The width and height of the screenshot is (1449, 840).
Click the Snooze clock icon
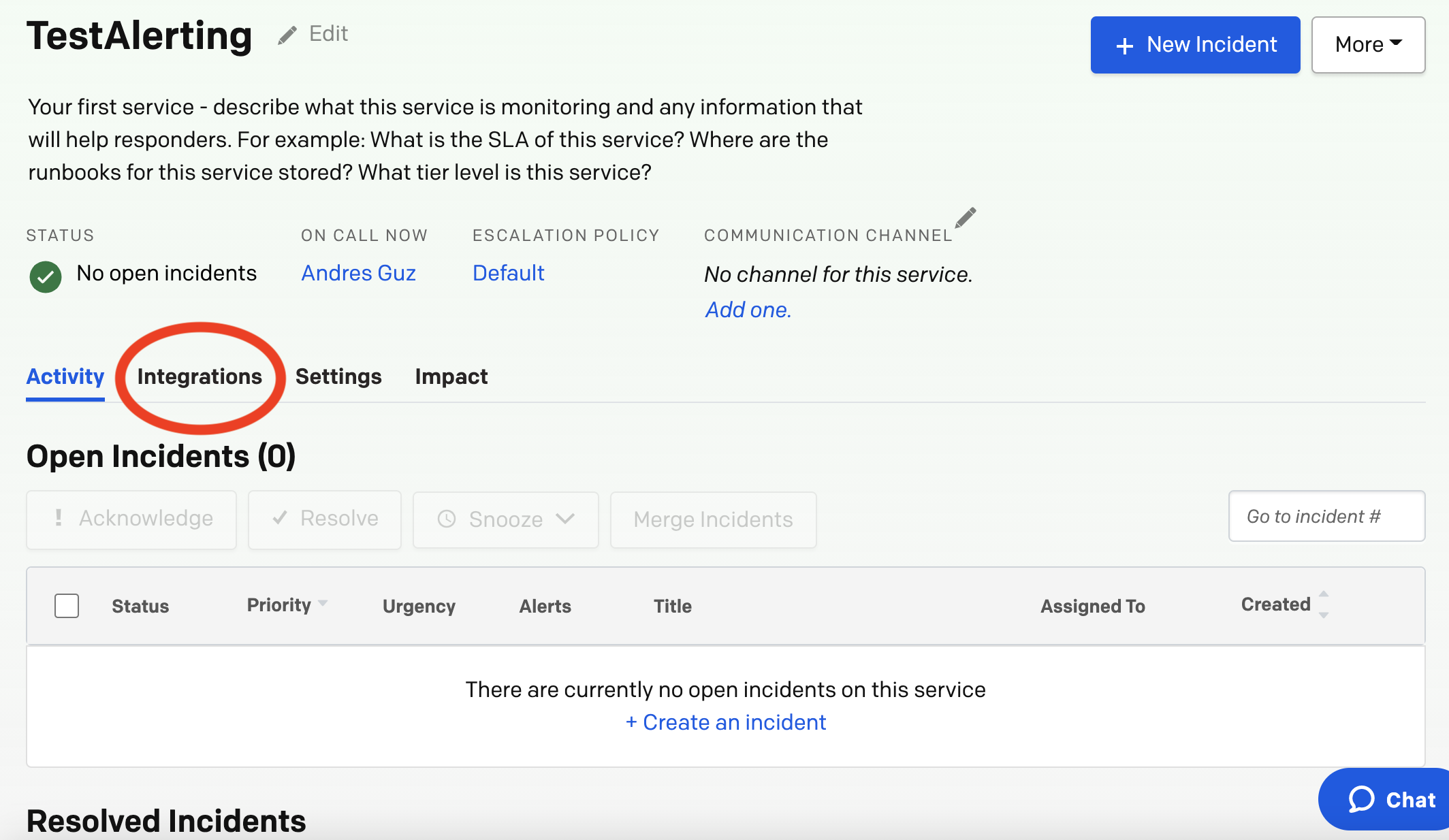click(447, 519)
